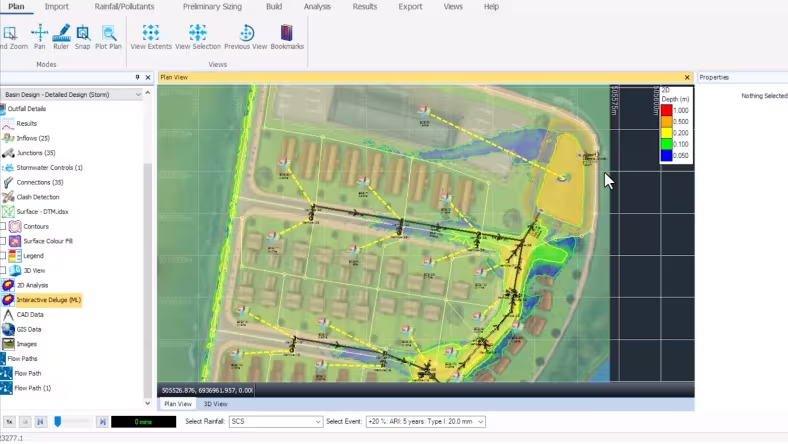
Task: Open the Analysis ribbon tab
Action: click(x=317, y=7)
